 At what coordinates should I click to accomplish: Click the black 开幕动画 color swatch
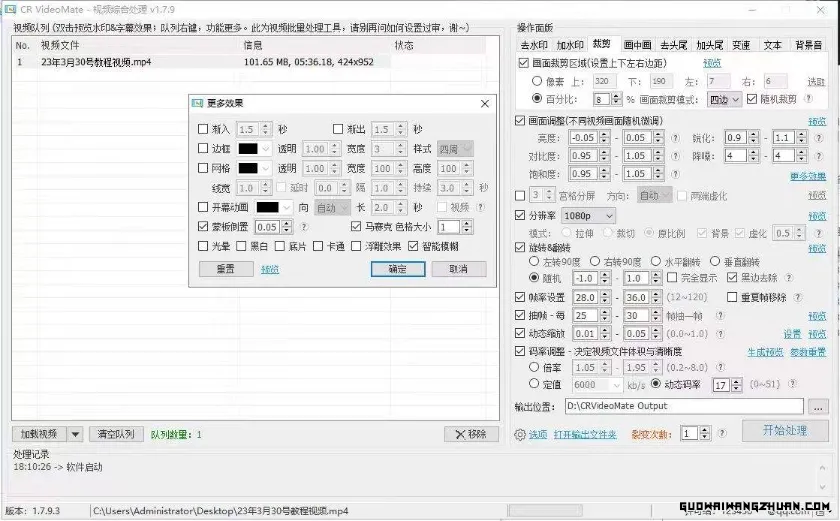(268, 207)
